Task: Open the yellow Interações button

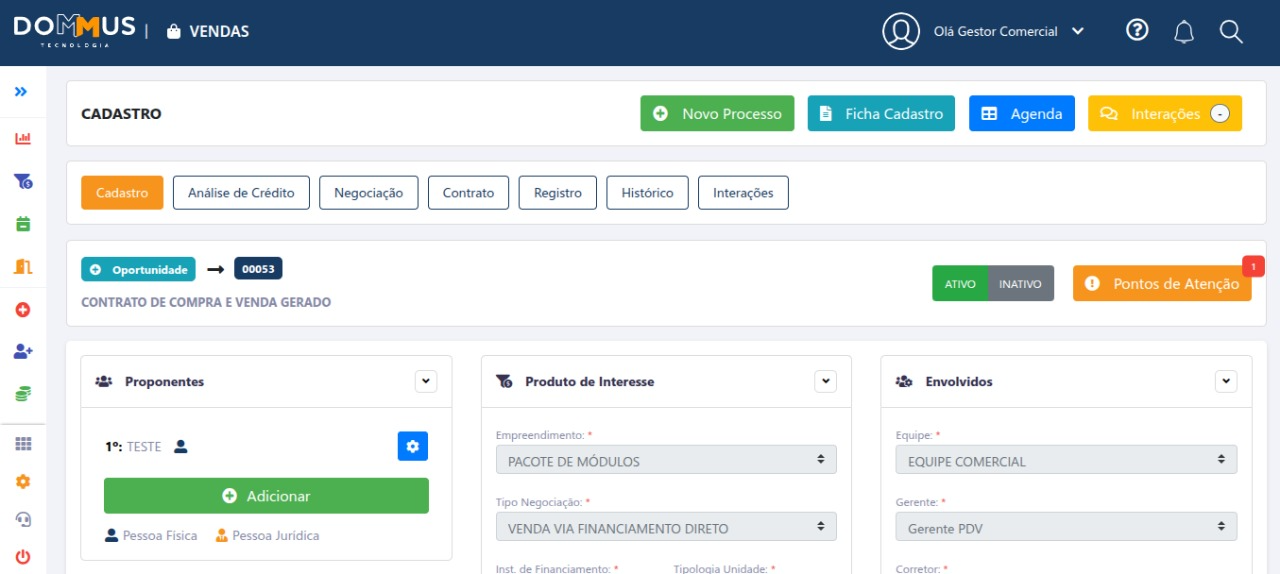Action: (1165, 114)
